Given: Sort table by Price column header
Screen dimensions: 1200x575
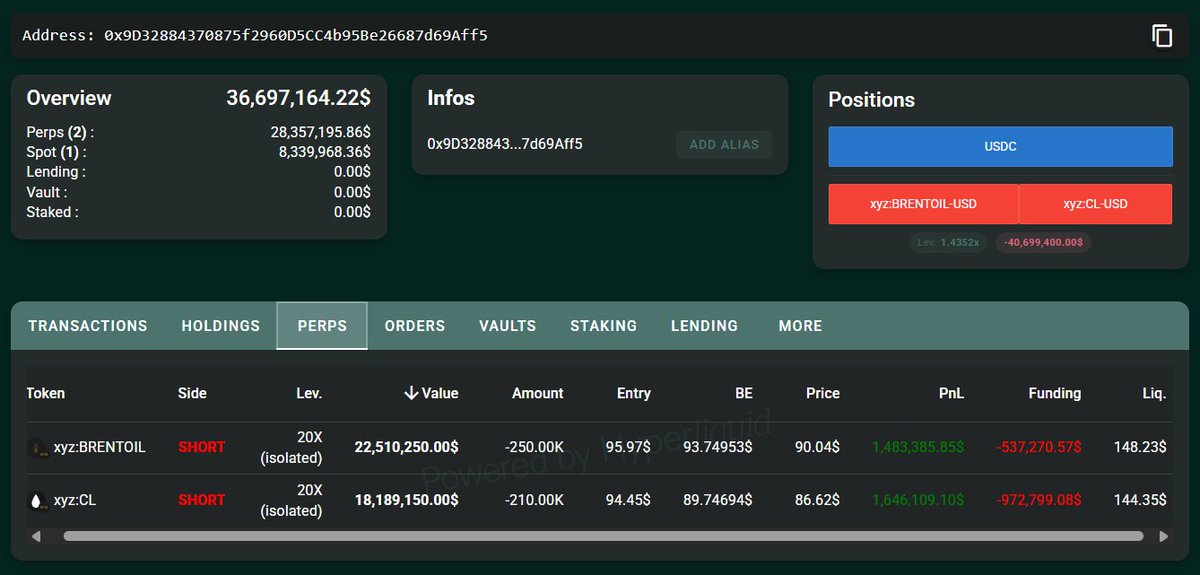Looking at the screenshot, I should point(823,393).
